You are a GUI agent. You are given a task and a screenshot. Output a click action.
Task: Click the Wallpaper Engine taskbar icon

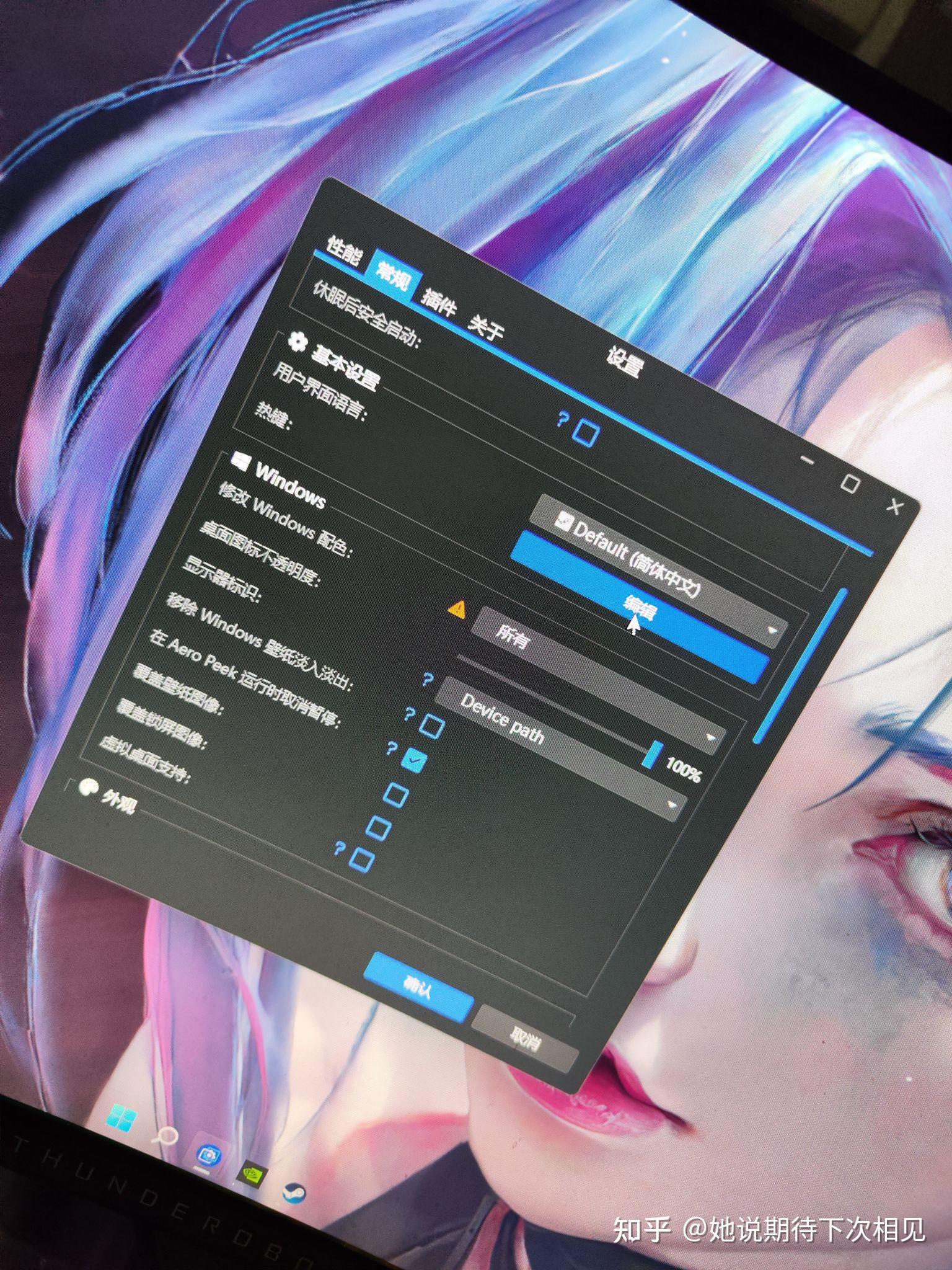click(208, 1155)
